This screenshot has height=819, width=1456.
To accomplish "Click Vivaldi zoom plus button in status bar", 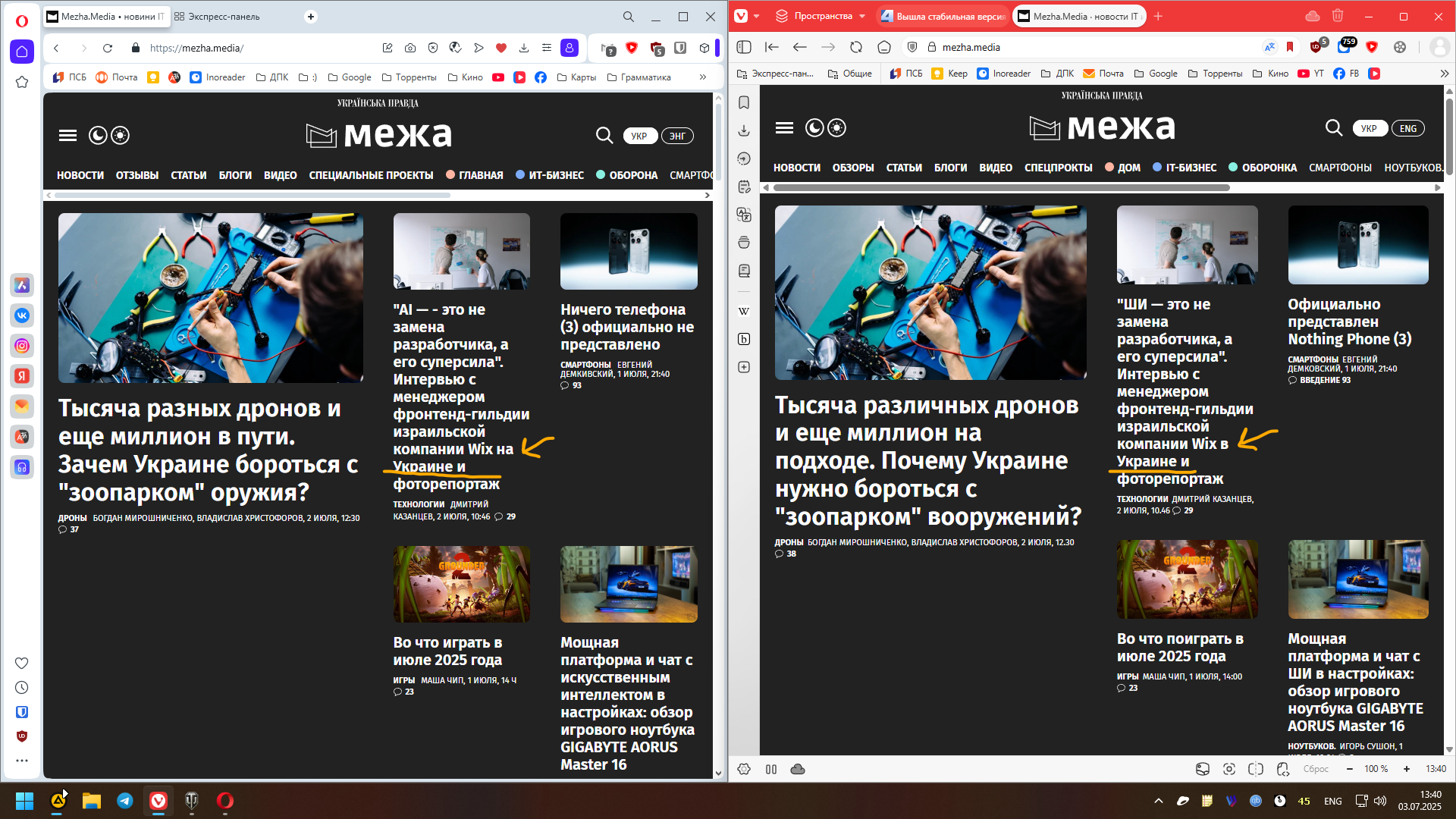I will point(1407,769).
